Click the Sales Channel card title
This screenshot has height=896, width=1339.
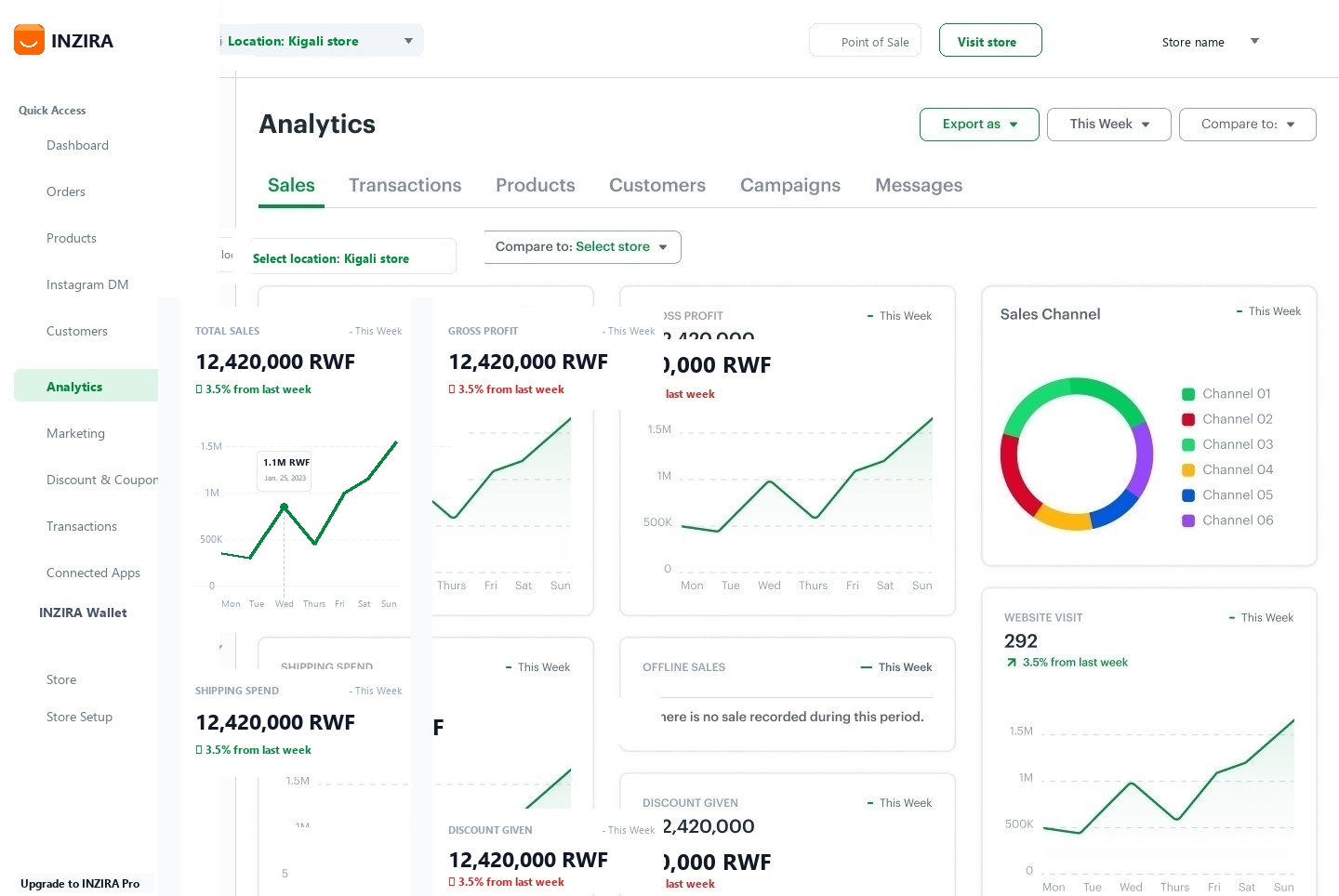(x=1050, y=314)
